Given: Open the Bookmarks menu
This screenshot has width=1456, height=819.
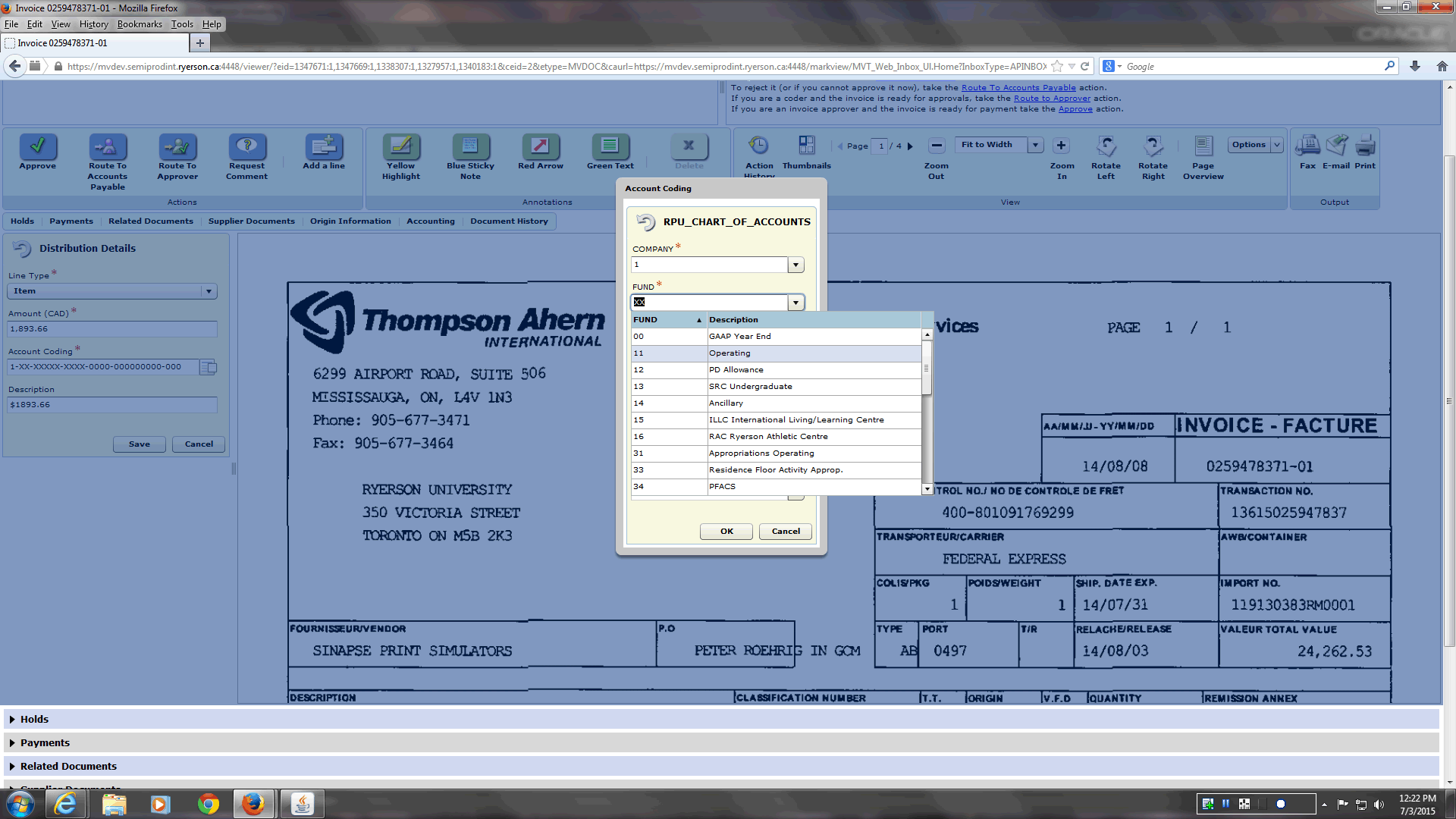Looking at the screenshot, I should (139, 24).
